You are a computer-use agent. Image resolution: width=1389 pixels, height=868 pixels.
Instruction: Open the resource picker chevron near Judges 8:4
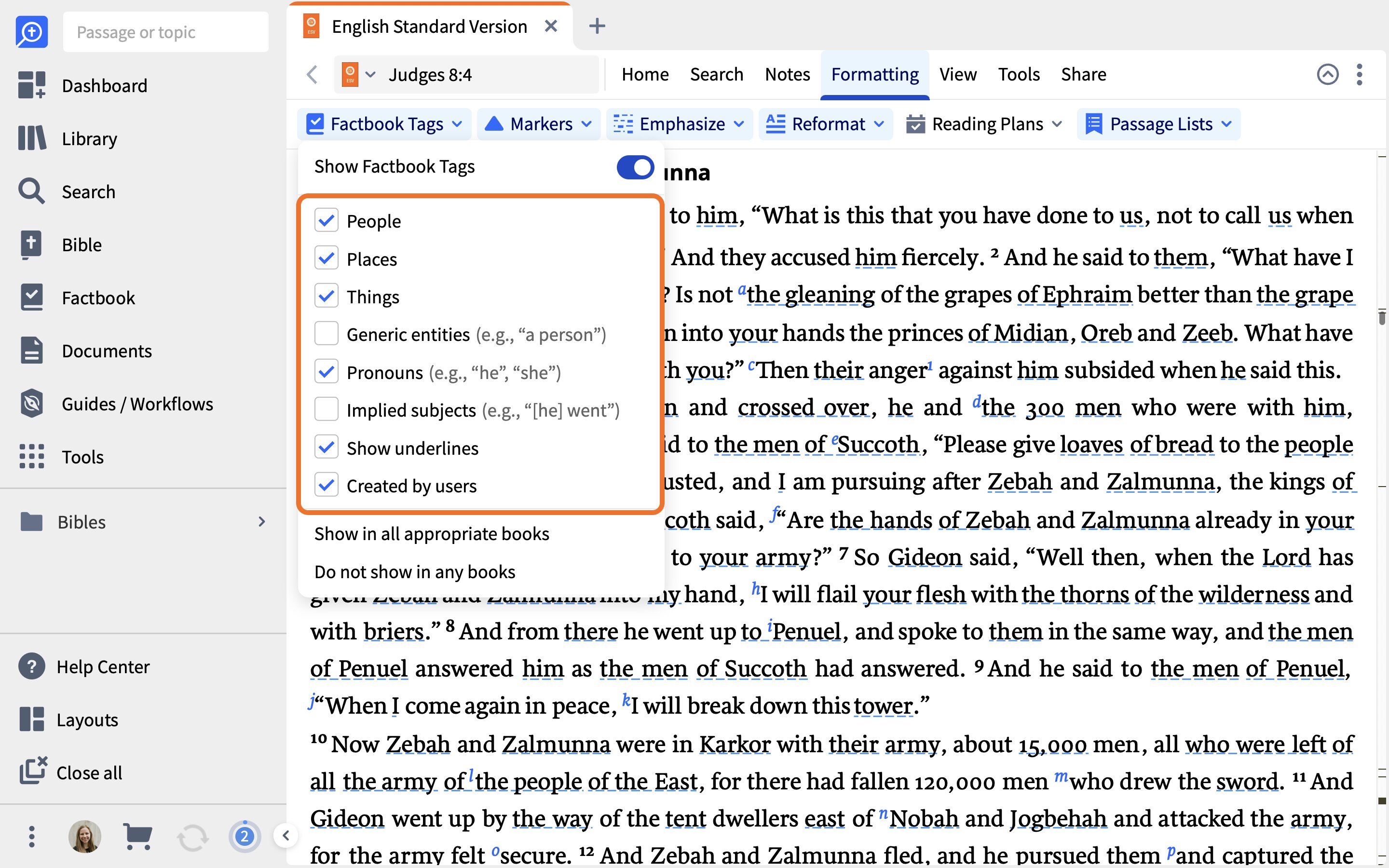371,75
